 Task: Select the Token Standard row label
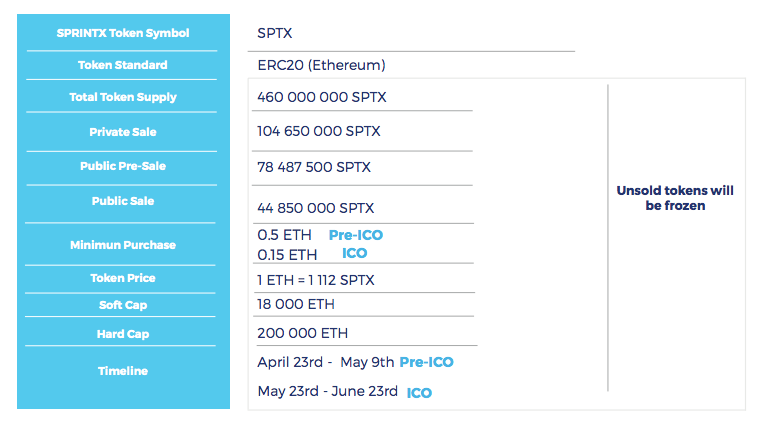point(123,66)
